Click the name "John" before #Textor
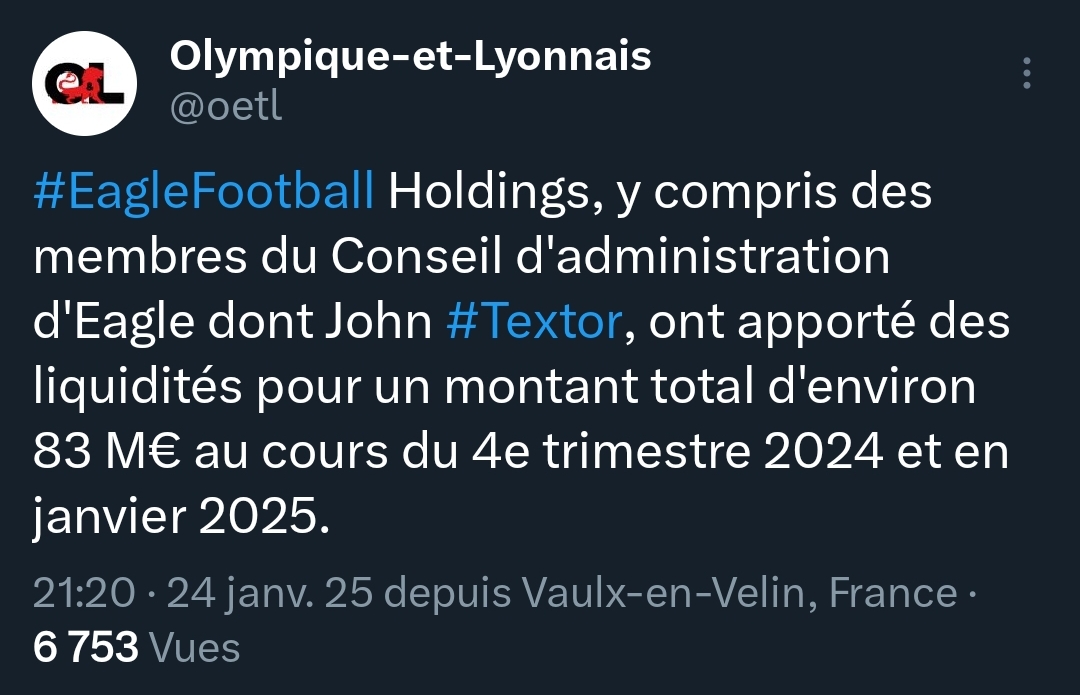Screen dimensions: 1080x695 click(385, 323)
